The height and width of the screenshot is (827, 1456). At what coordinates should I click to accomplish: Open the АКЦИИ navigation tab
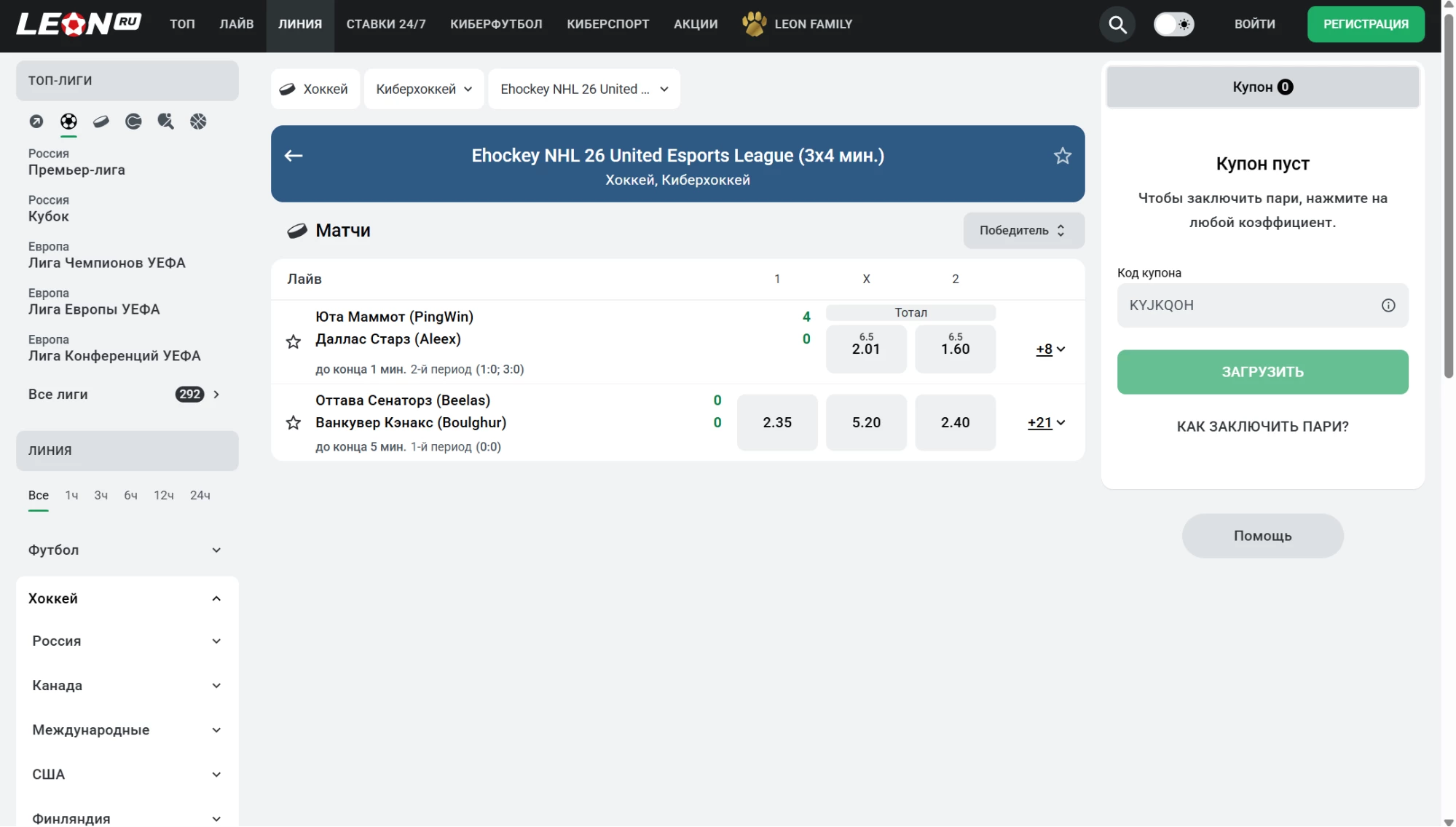(696, 24)
